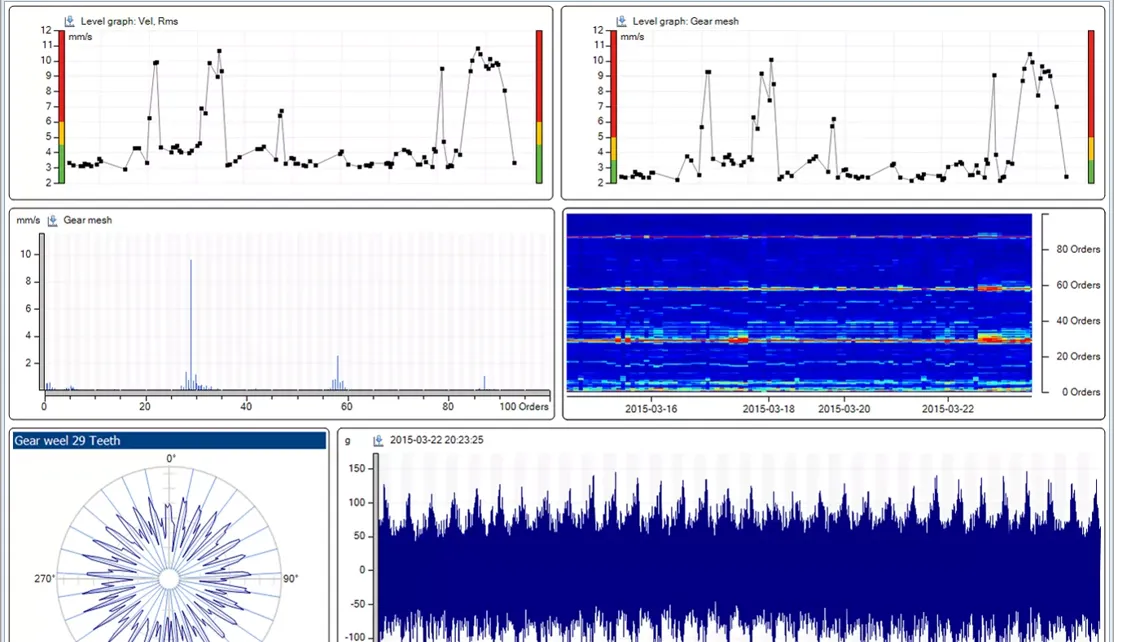Click the center of the gear polar plot
This screenshot has width=1140, height=642.
coord(170,578)
